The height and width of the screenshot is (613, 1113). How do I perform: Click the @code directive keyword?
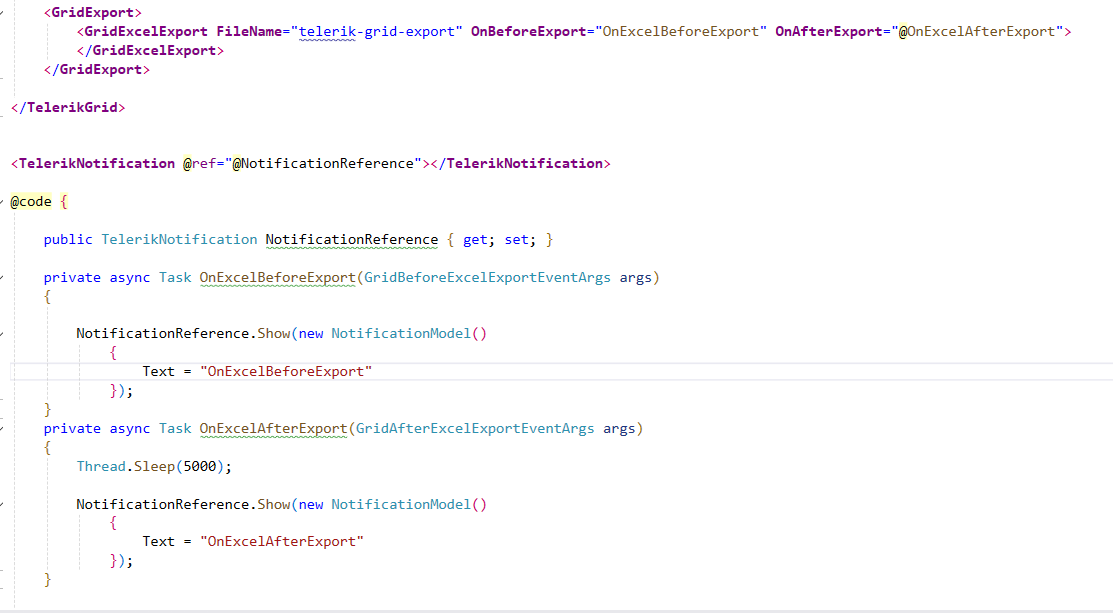point(30,201)
